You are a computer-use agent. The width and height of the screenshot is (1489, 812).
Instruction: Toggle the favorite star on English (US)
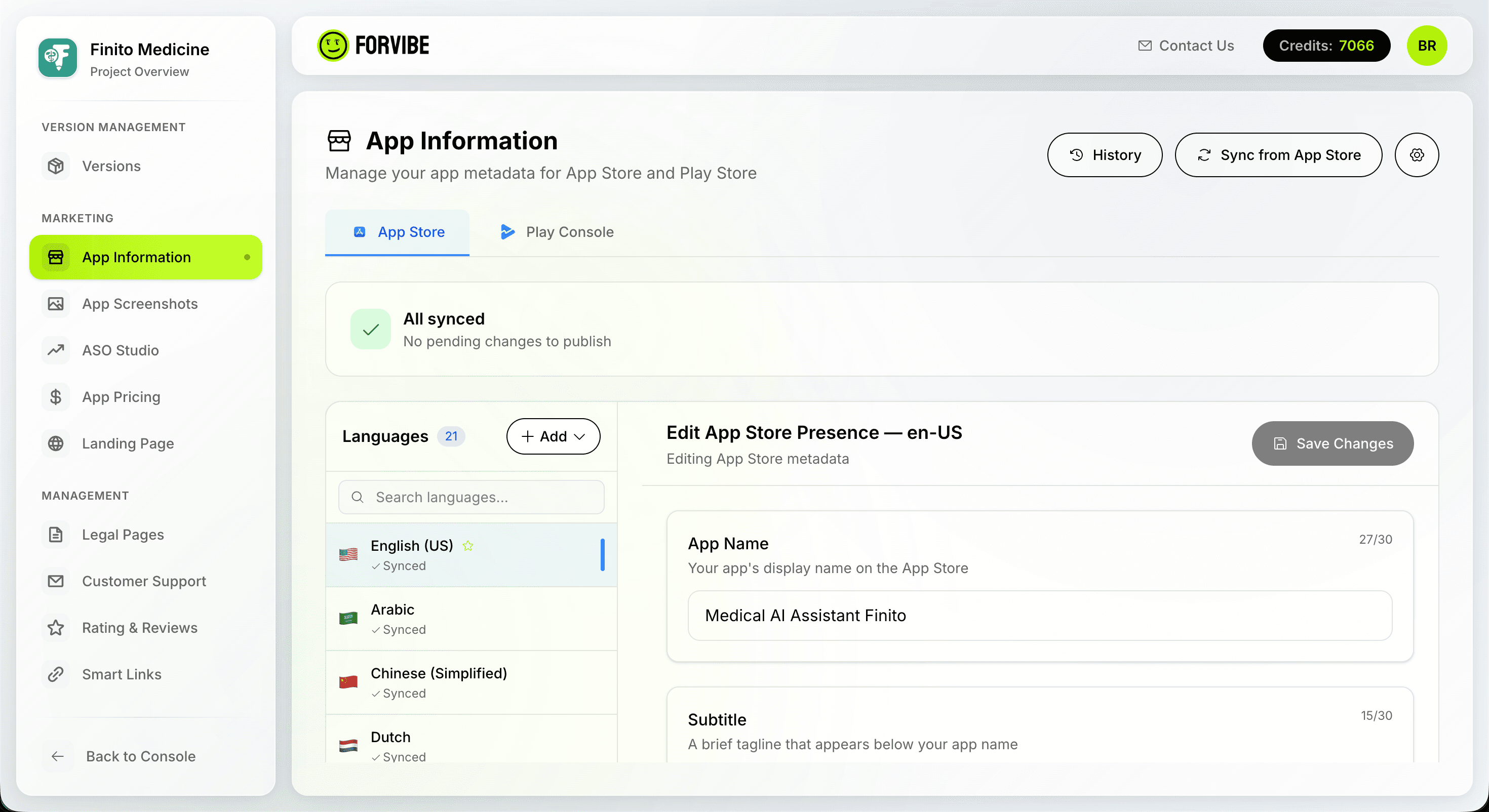tap(467, 545)
